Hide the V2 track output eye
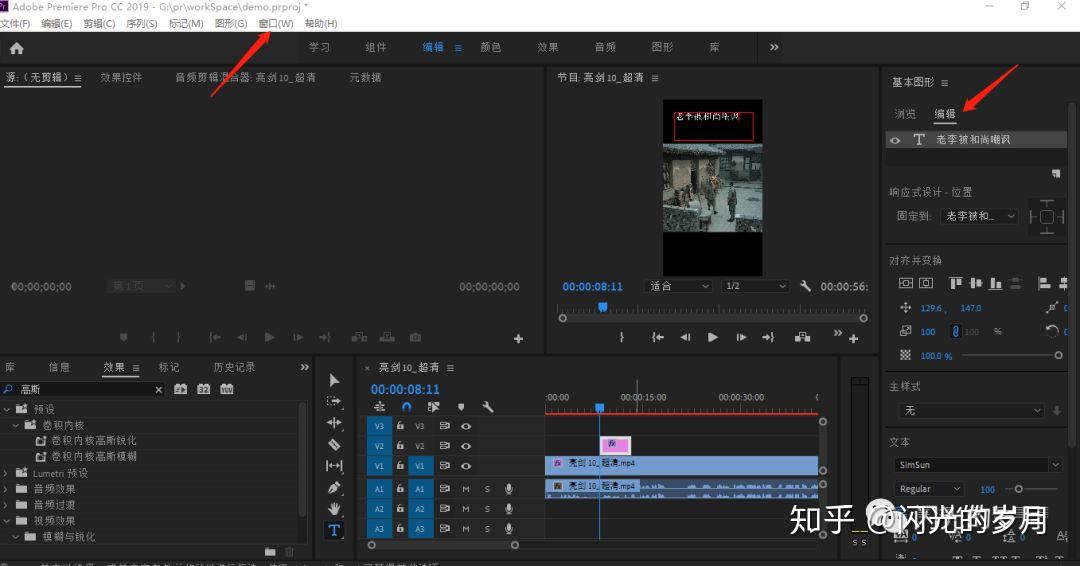1080x566 pixels. [466, 446]
